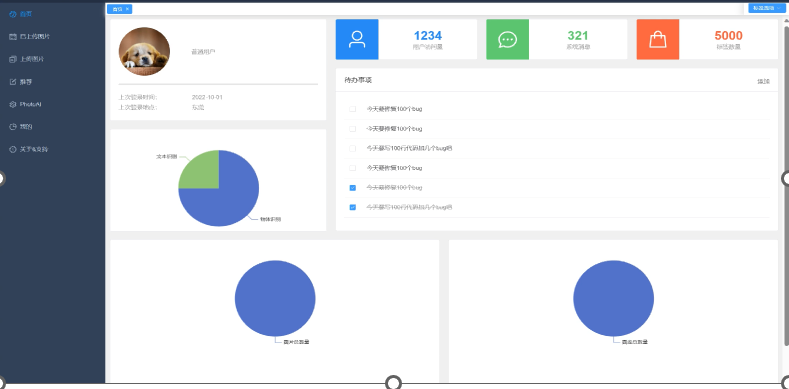This screenshot has height=389, width=789.
Task: Uncheck the last completed 100行代码 todo checkbox
Action: (353, 207)
